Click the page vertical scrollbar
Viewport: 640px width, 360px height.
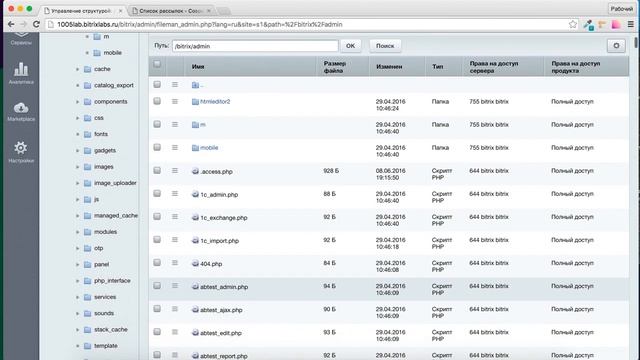(x=636, y=42)
